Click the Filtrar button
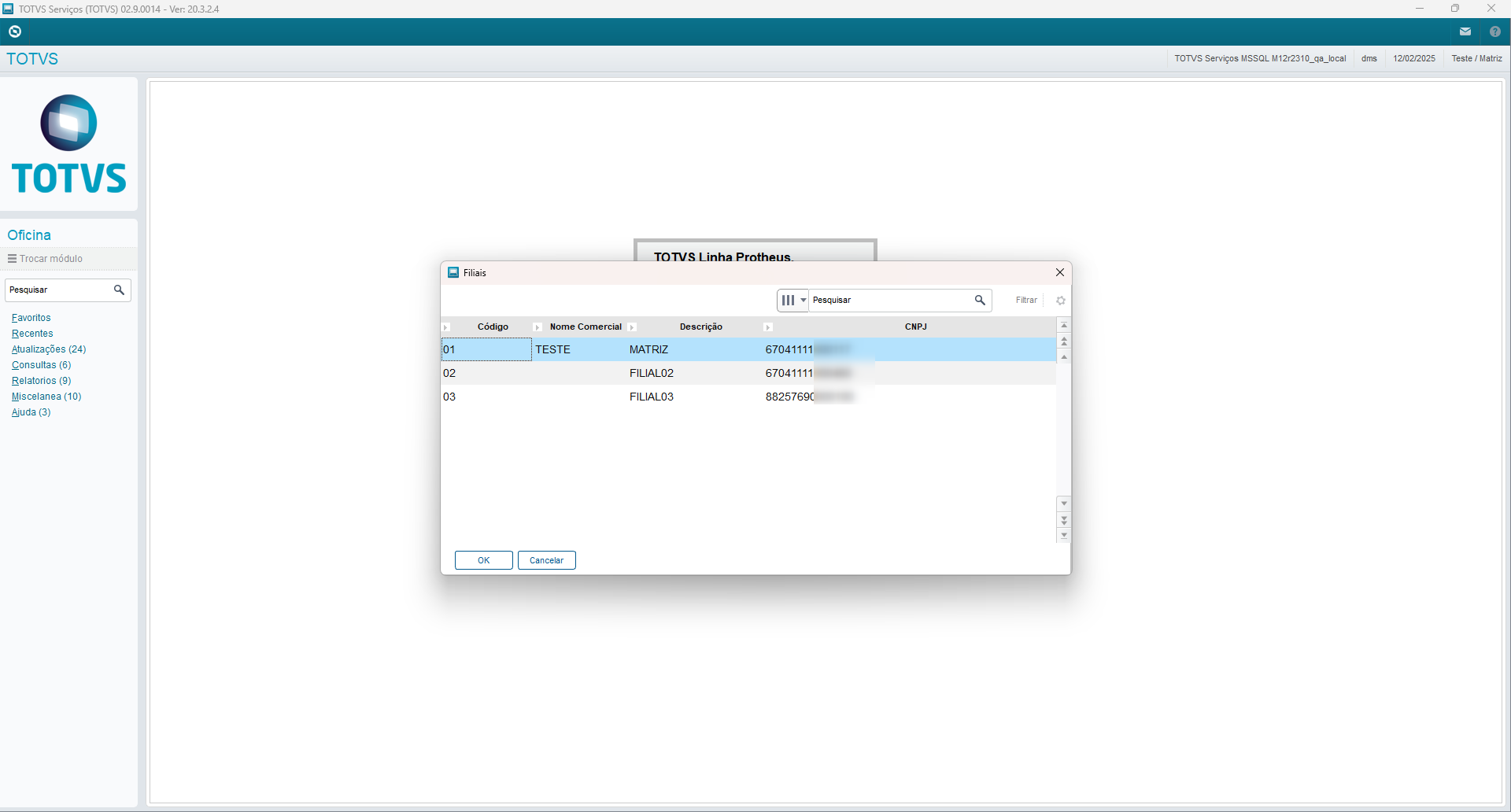1511x812 pixels. (x=1026, y=300)
